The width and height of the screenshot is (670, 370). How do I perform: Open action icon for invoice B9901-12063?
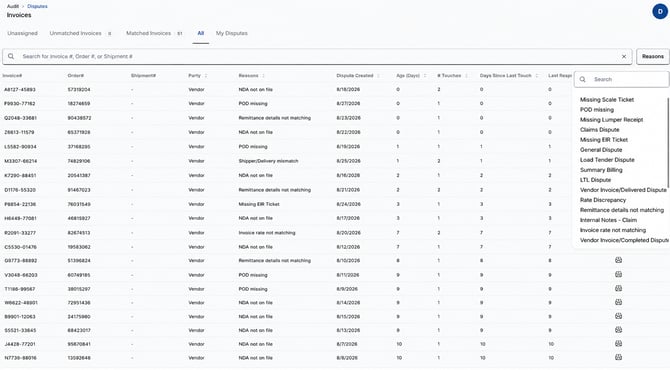(618, 316)
